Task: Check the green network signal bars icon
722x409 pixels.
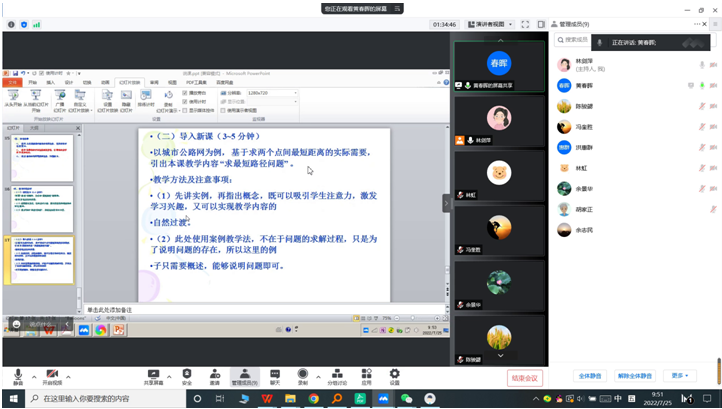Action: click(x=36, y=24)
